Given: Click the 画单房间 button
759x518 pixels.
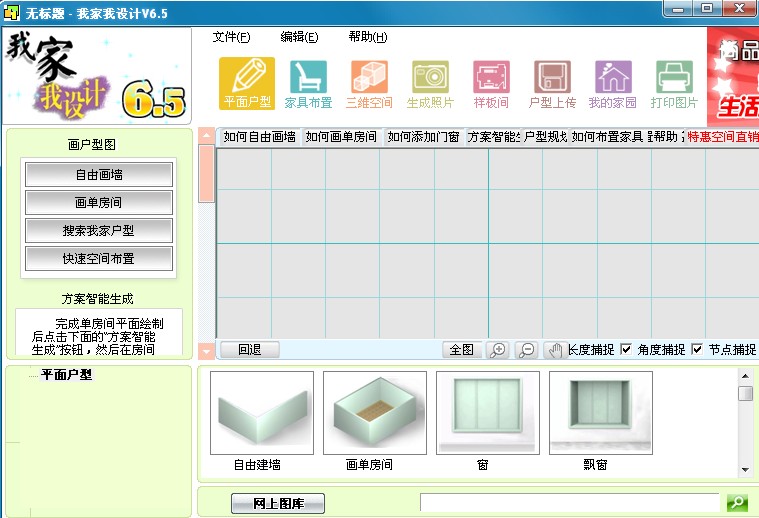Looking at the screenshot, I should 99,203.
